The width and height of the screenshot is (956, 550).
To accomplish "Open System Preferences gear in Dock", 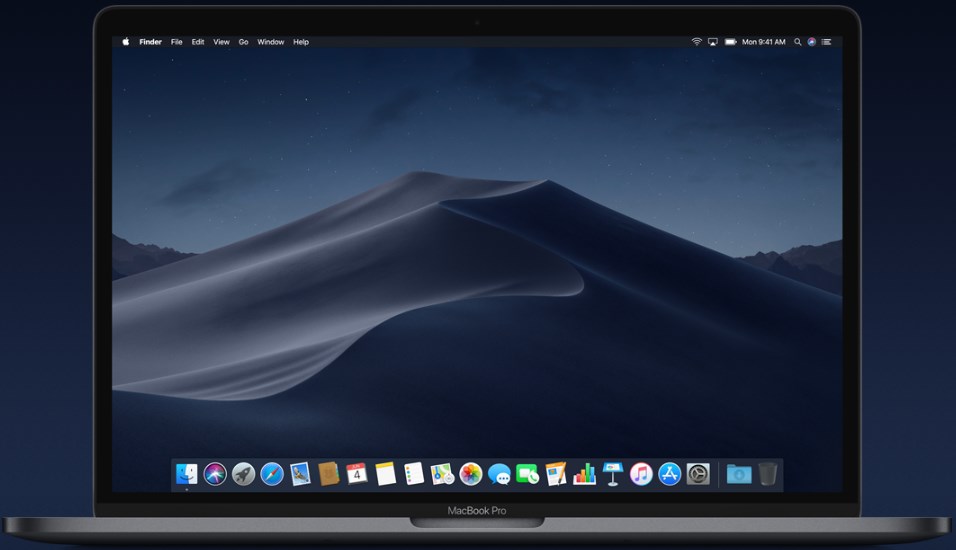I will (x=698, y=474).
